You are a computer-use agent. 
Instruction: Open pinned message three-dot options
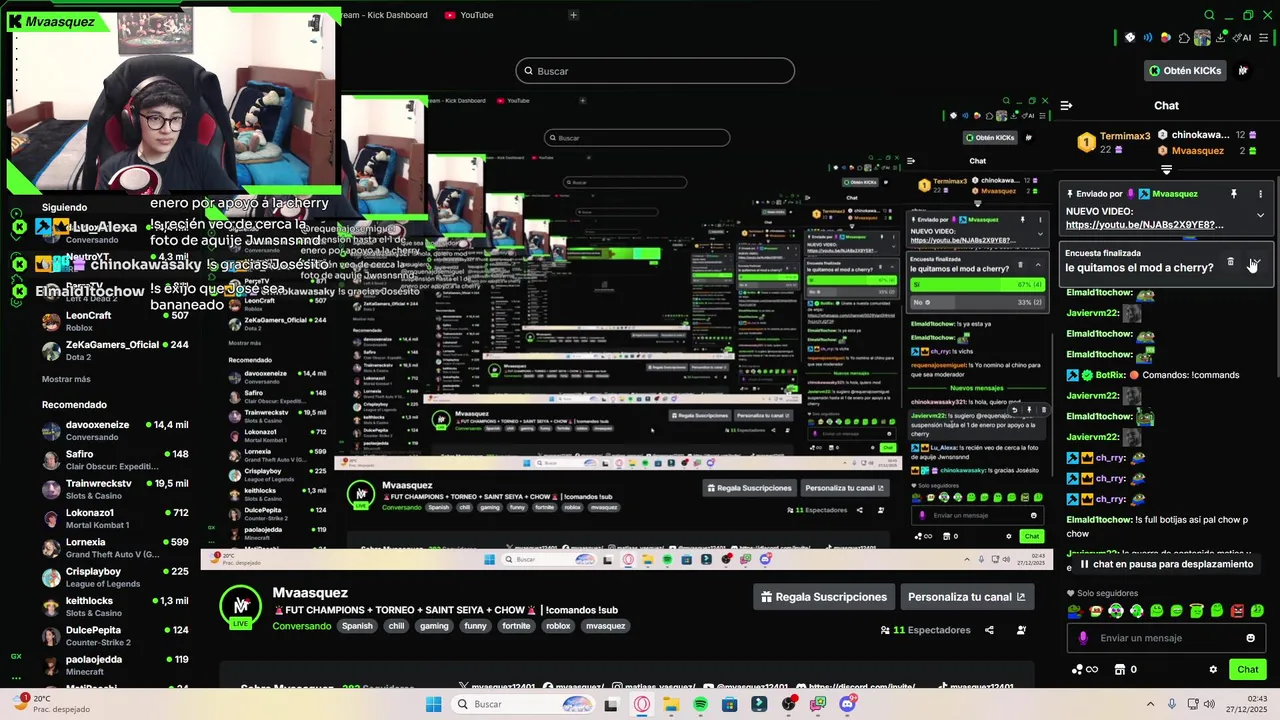coord(1260,194)
